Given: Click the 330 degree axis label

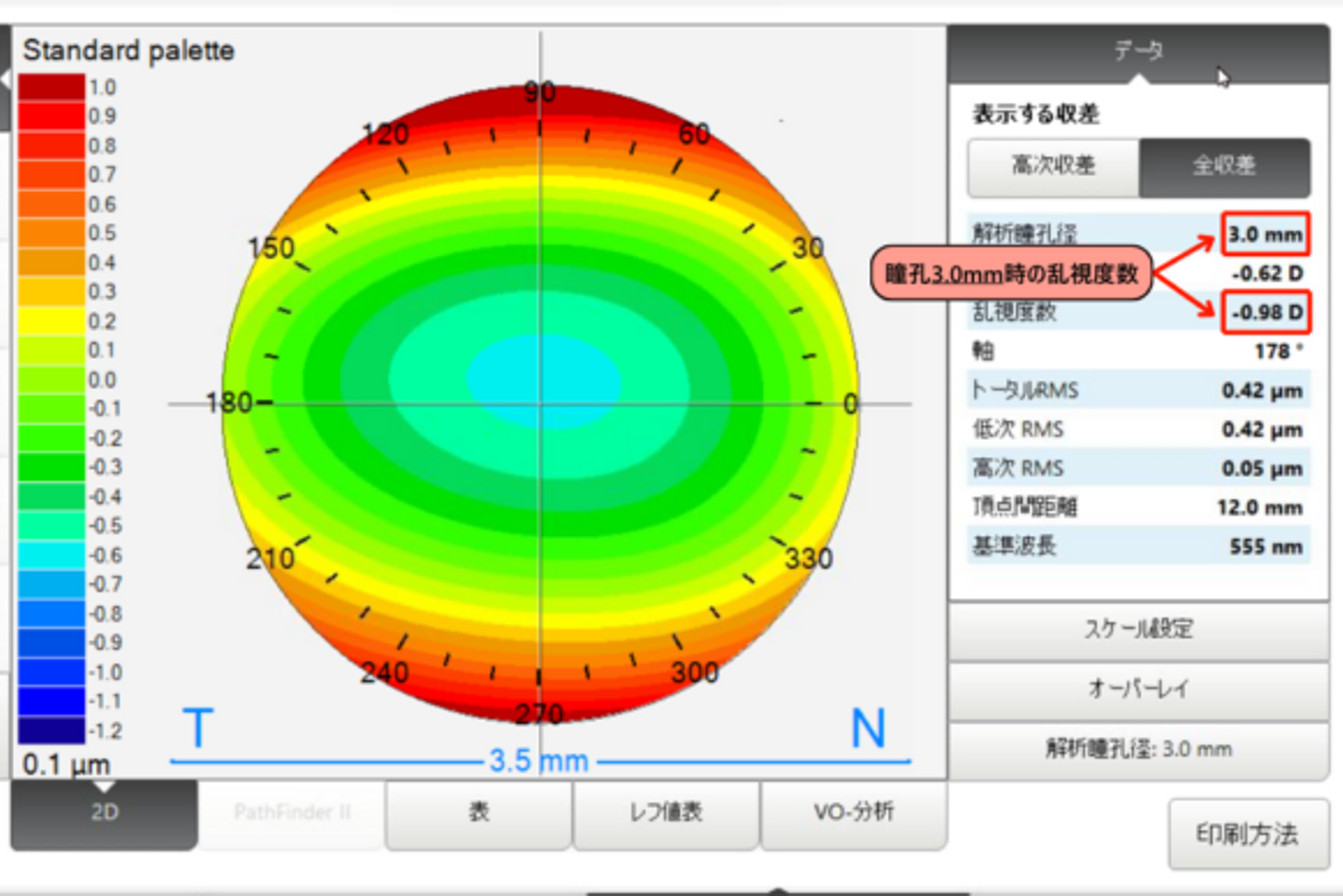Looking at the screenshot, I should point(809,558).
